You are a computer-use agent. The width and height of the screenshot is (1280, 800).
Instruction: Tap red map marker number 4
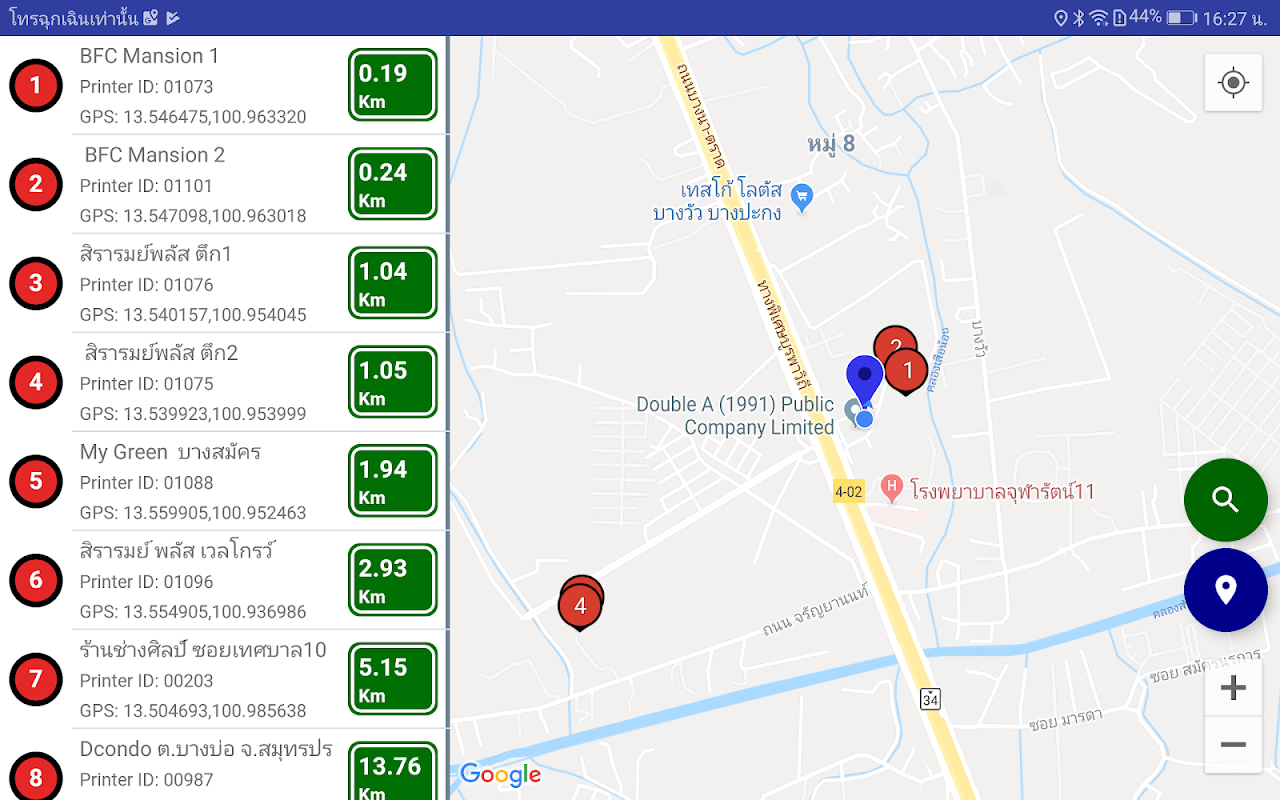click(580, 607)
